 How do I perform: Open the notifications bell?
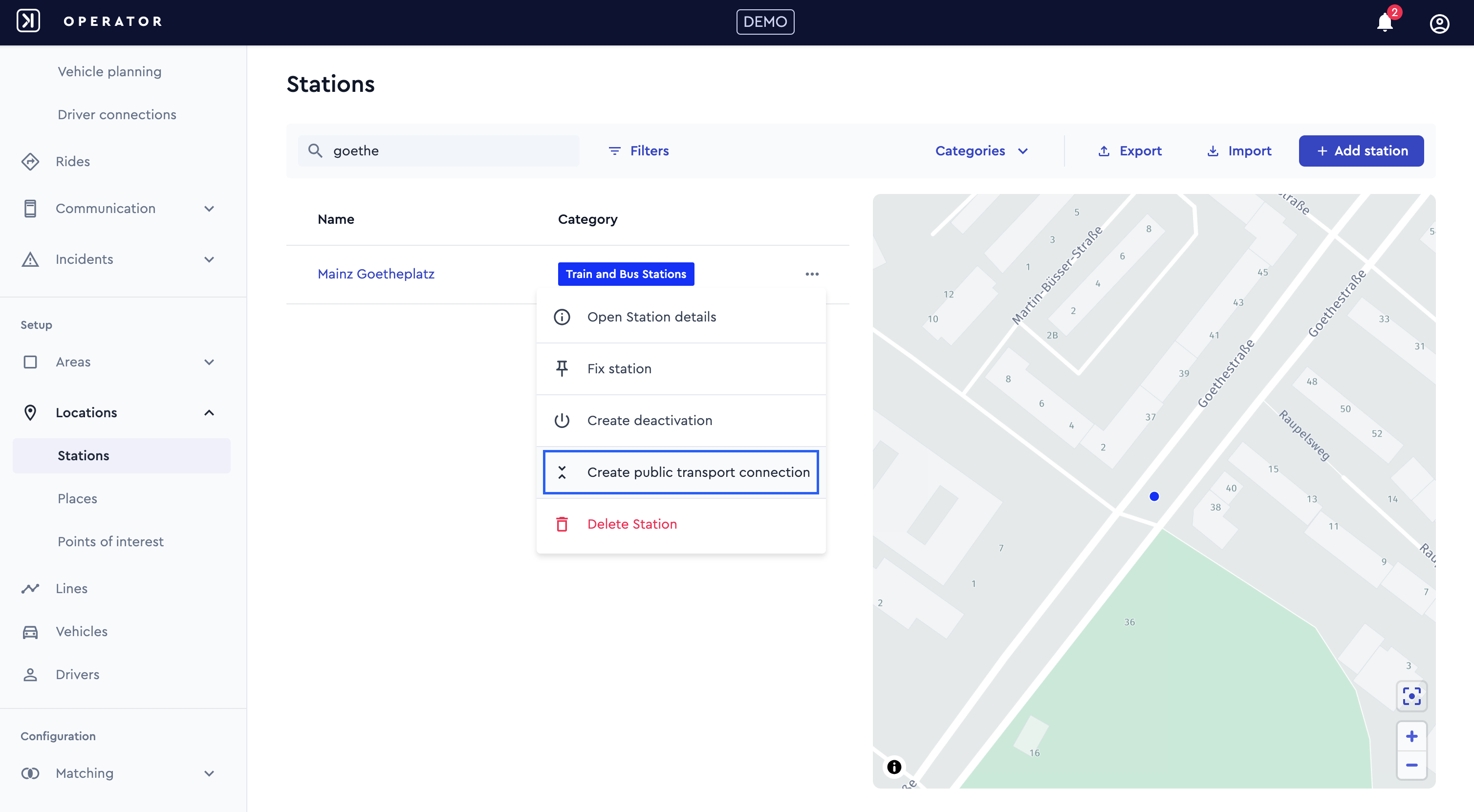click(1385, 22)
